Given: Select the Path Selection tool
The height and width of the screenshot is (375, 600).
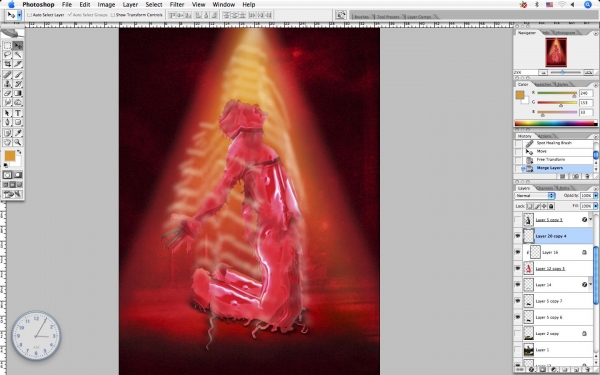Looking at the screenshot, I should (7, 113).
